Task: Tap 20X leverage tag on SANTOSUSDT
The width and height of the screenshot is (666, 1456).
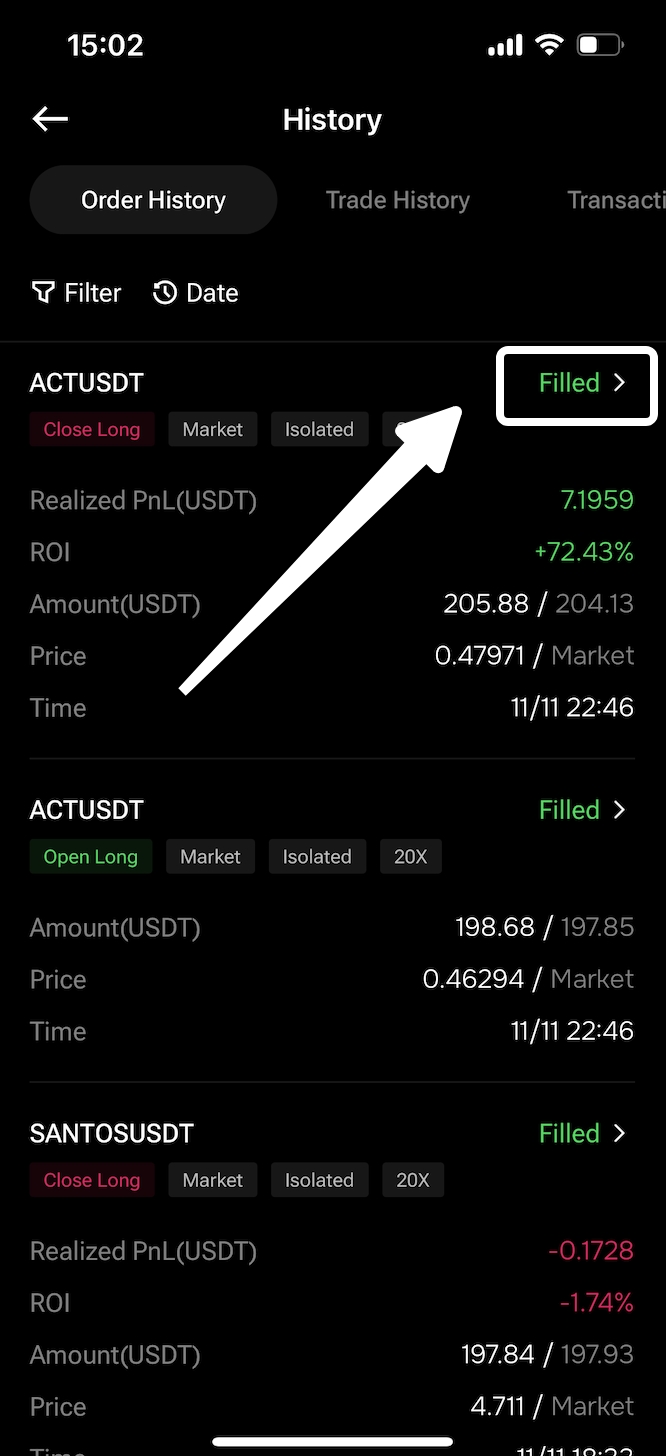Action: coord(413,1180)
